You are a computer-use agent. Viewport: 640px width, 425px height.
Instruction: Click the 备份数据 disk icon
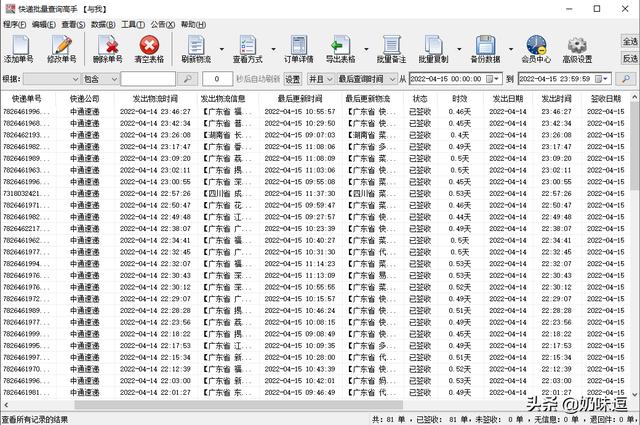(x=484, y=47)
